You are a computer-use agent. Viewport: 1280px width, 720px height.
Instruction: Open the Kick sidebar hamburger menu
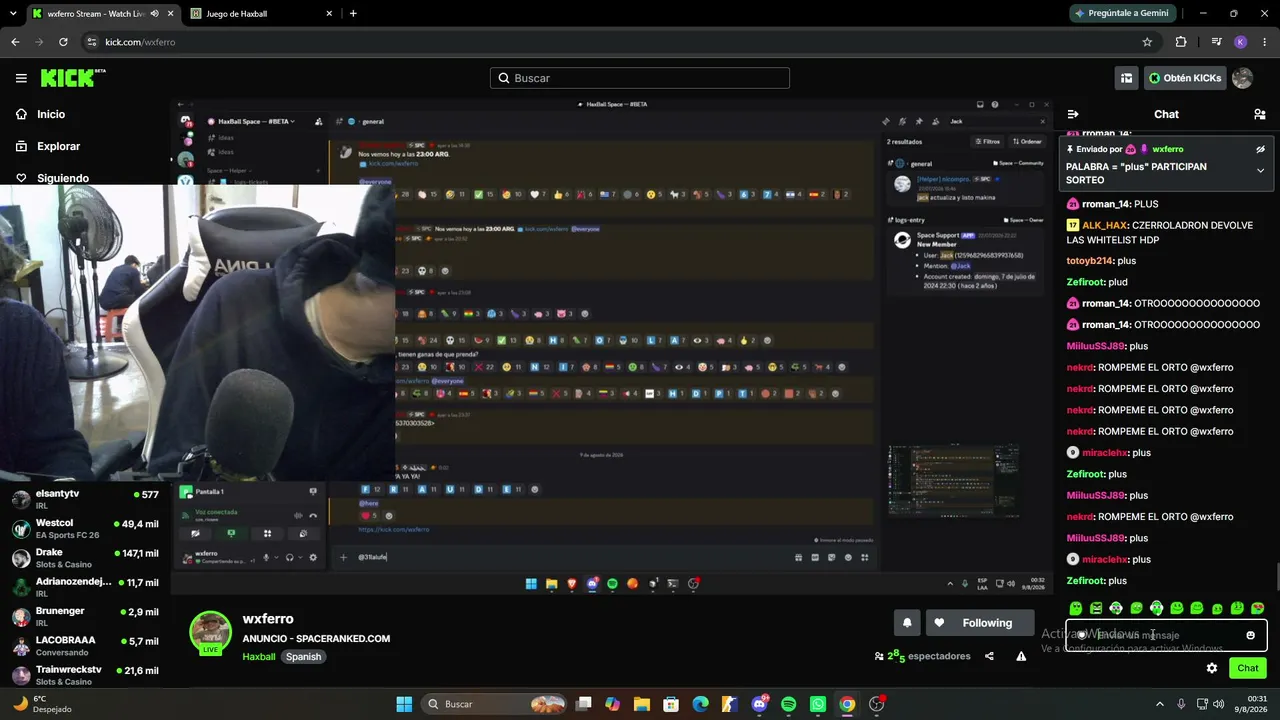coord(21,78)
